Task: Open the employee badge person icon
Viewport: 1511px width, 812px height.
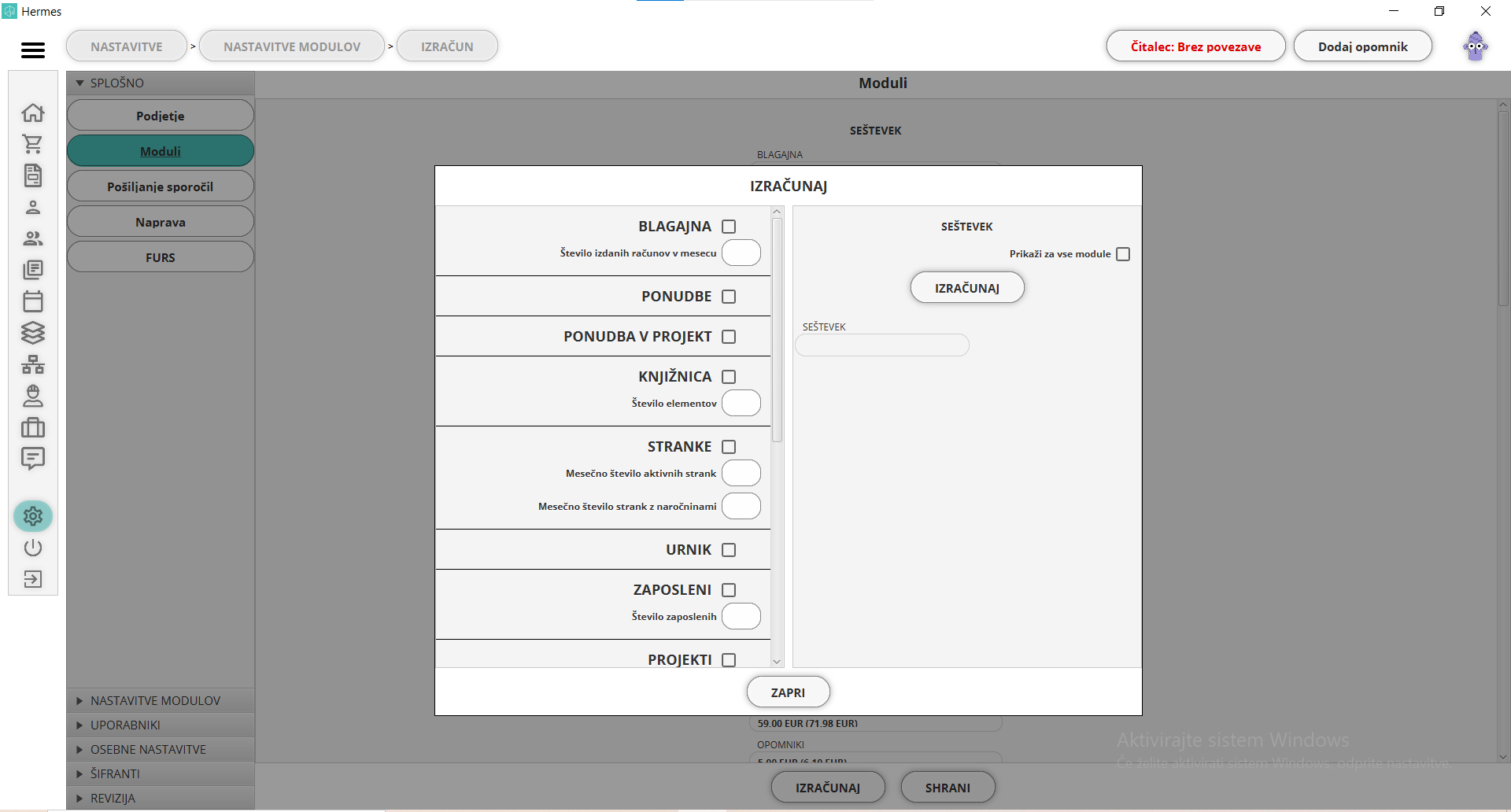Action: click(x=33, y=396)
